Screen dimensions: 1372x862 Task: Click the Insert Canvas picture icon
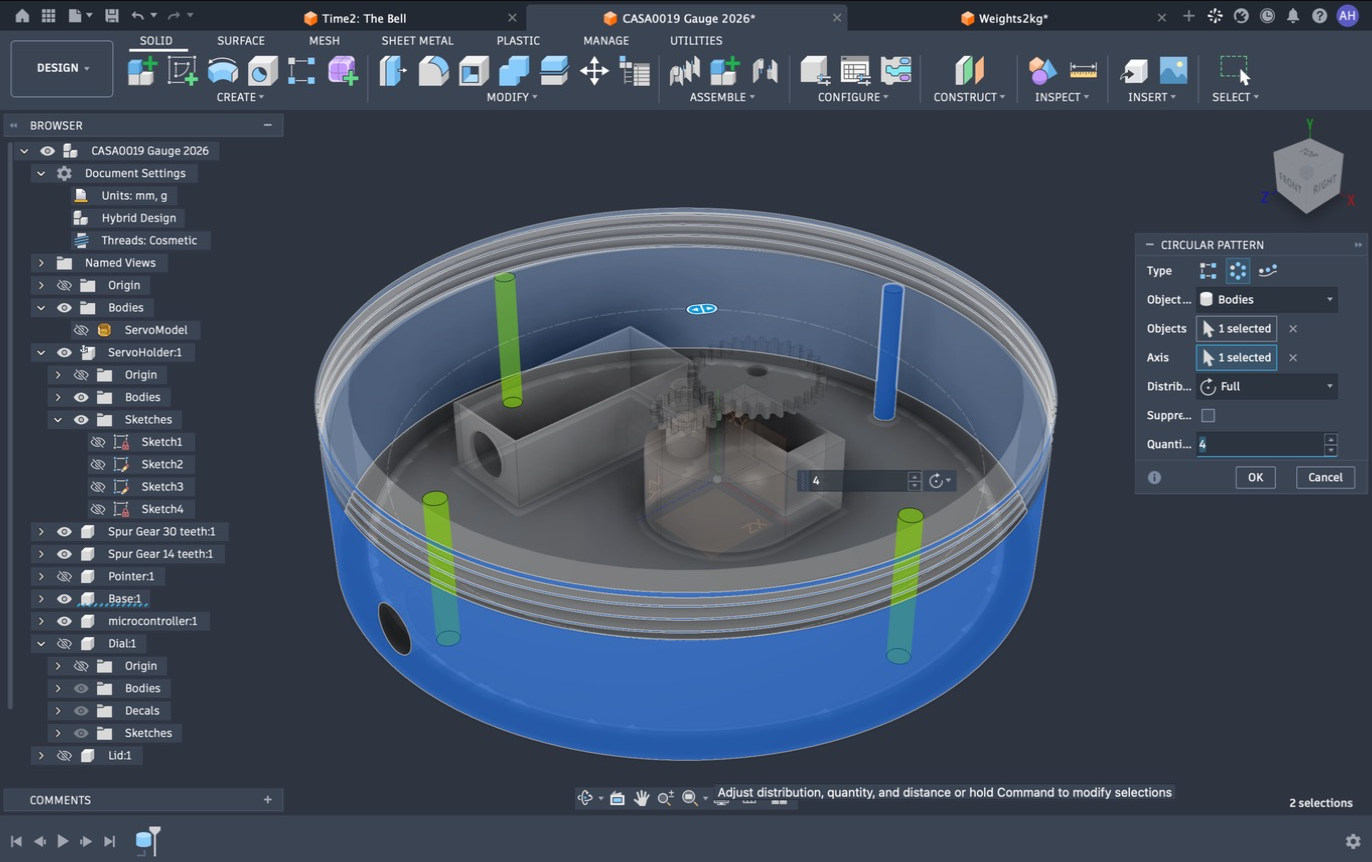[1173, 70]
